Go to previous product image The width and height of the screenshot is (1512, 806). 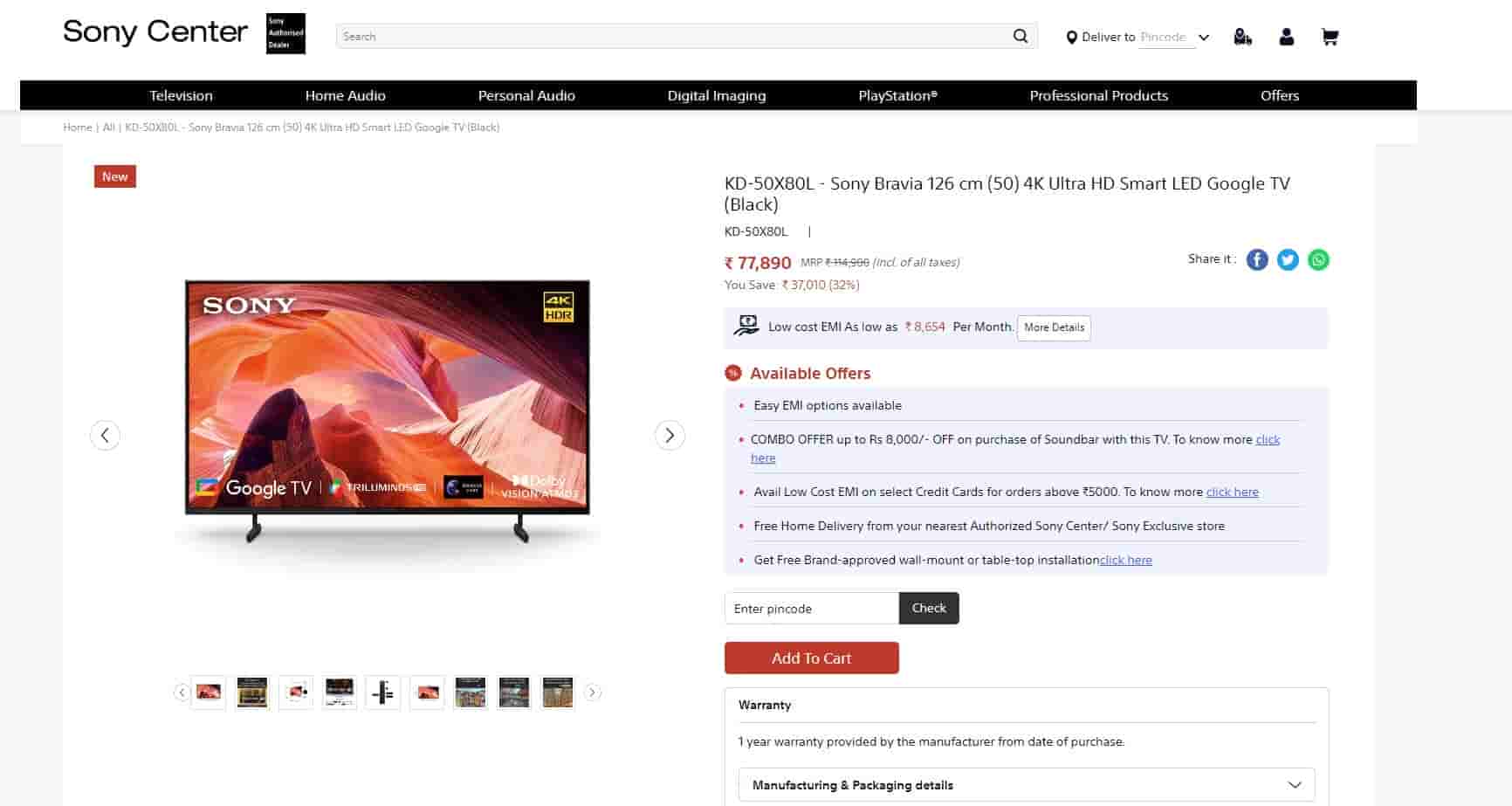point(105,435)
